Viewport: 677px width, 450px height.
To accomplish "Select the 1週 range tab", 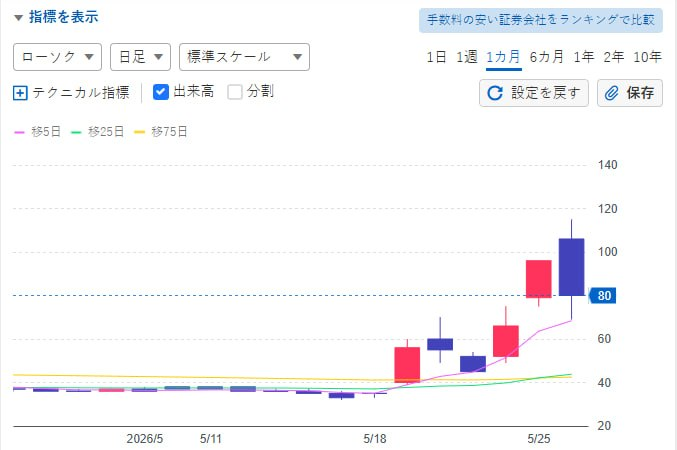I will pyautogui.click(x=467, y=57).
